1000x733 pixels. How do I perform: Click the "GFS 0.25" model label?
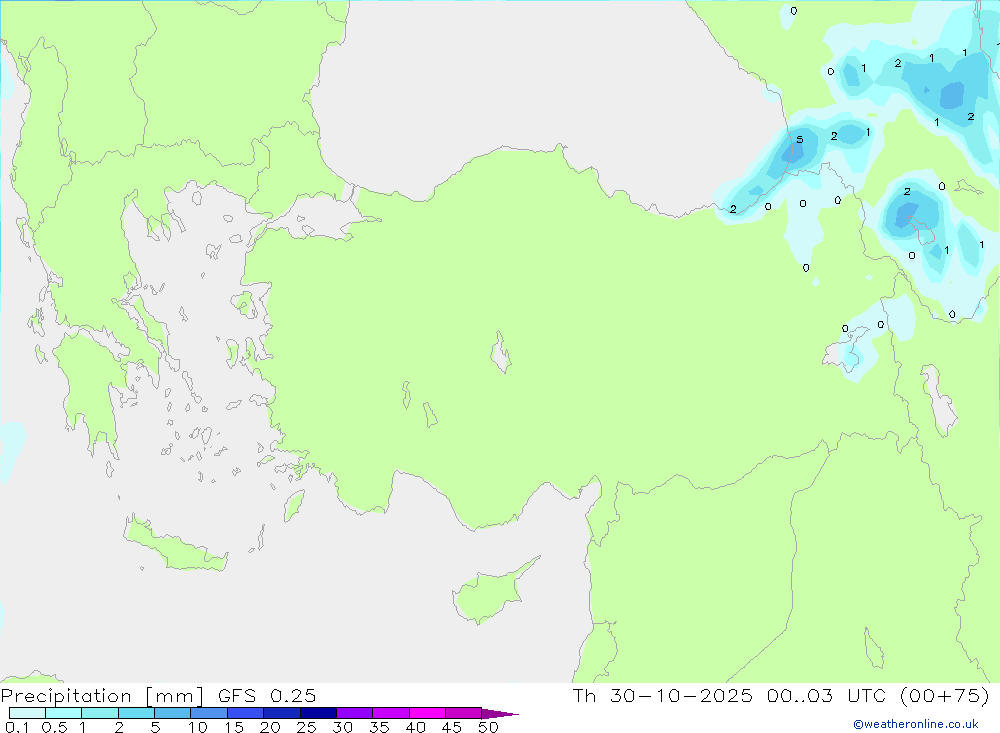coord(267,696)
